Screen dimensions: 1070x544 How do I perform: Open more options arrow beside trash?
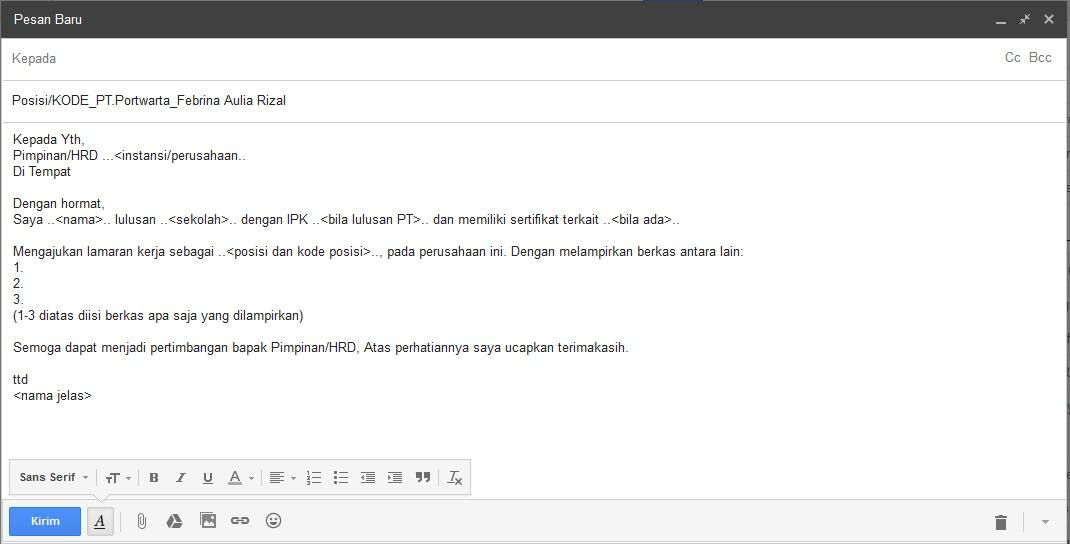[x=1045, y=521]
